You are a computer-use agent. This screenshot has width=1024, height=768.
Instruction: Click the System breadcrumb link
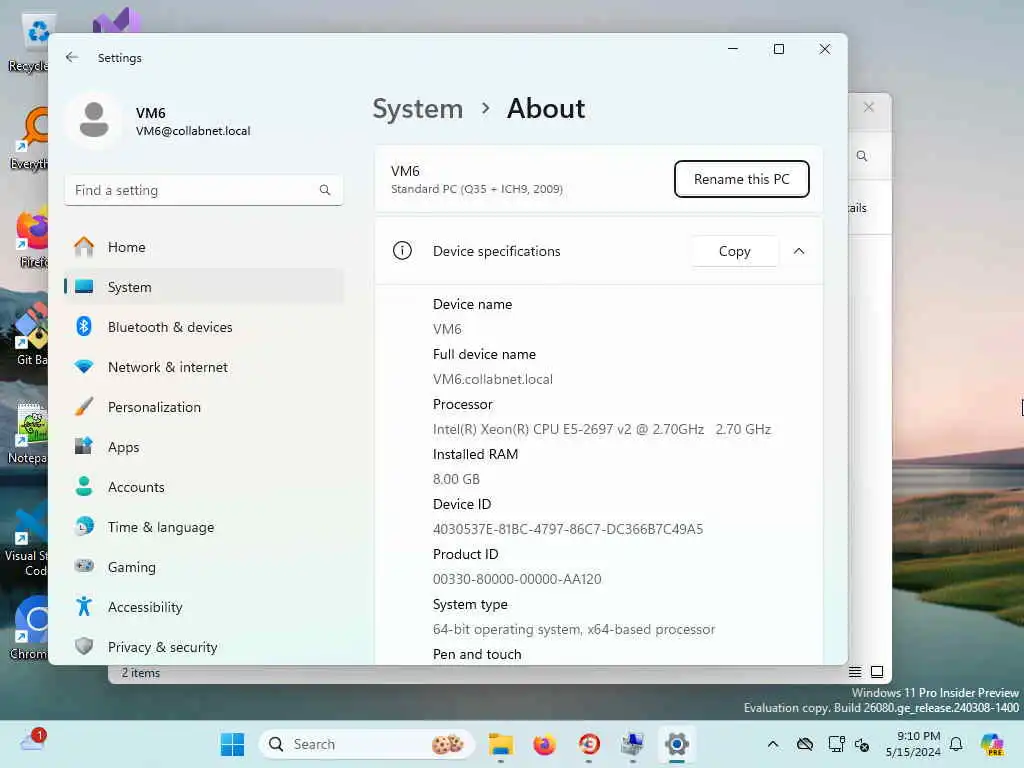[x=417, y=109]
